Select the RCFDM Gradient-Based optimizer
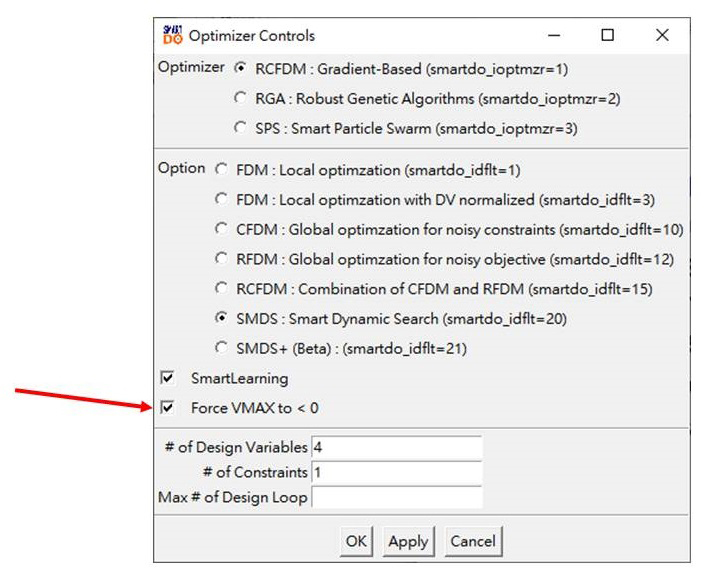This screenshot has height=581, width=726. point(241,69)
